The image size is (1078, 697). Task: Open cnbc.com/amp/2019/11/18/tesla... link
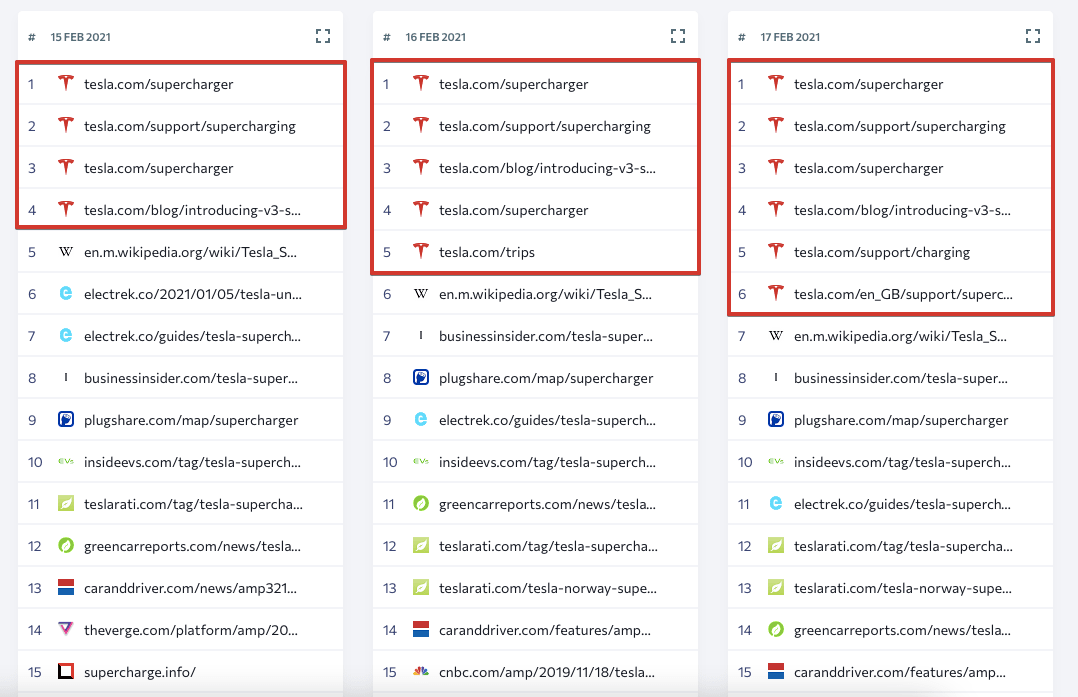click(547, 672)
